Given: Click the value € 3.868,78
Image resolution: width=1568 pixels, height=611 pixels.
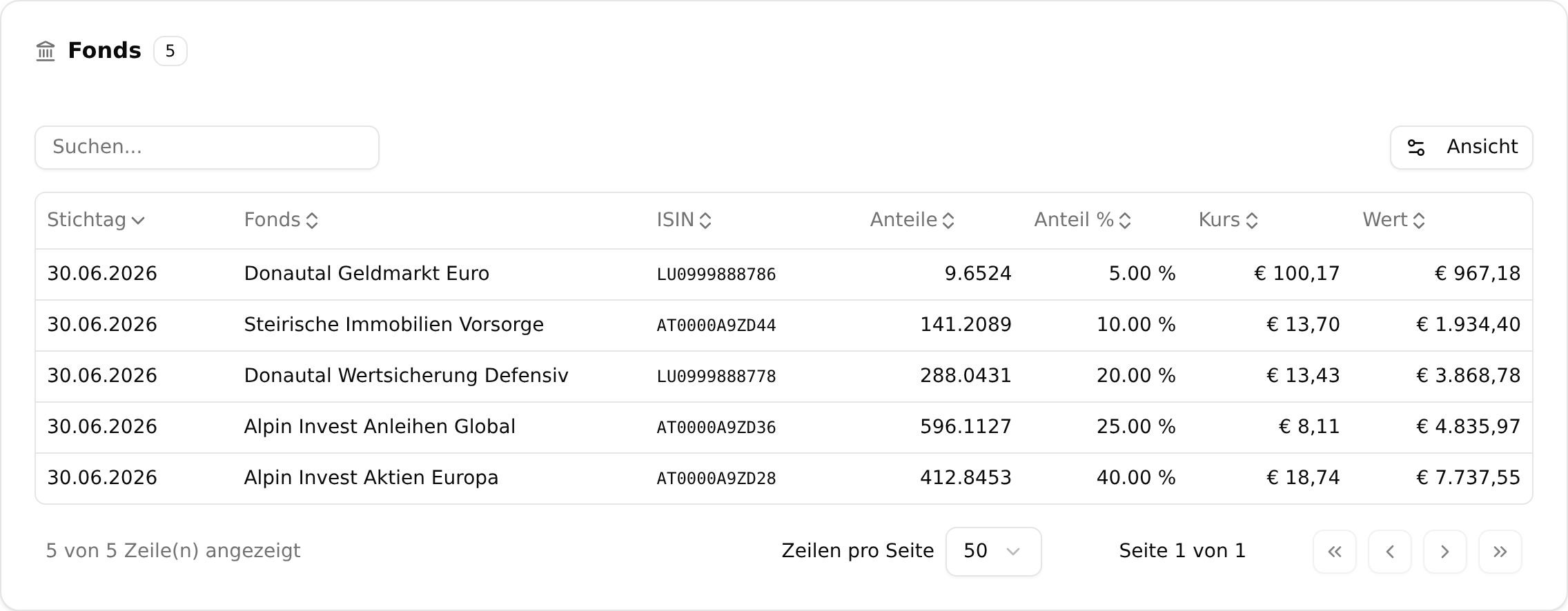Looking at the screenshot, I should coord(1468,376).
